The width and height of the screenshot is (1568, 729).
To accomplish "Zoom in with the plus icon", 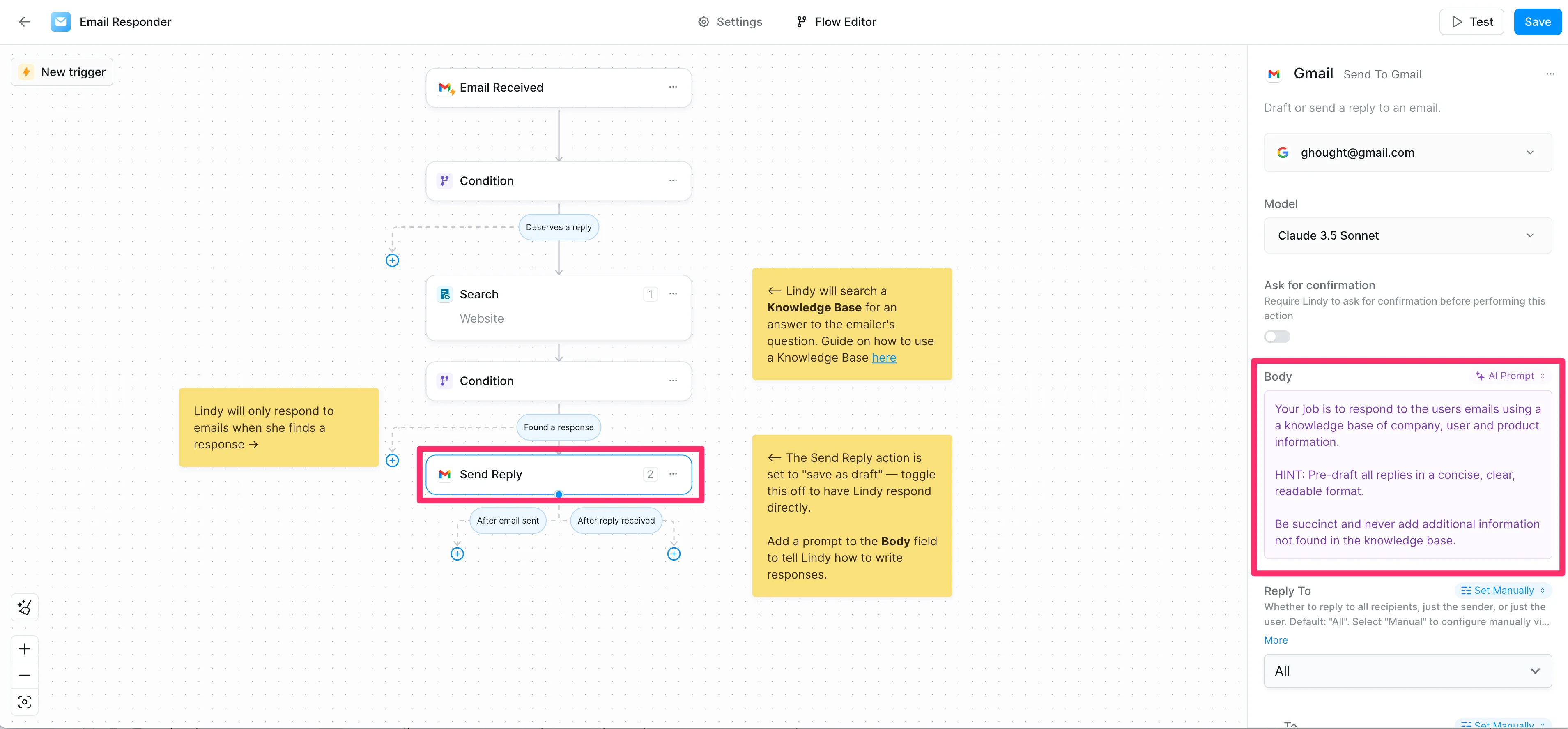I will [x=24, y=648].
